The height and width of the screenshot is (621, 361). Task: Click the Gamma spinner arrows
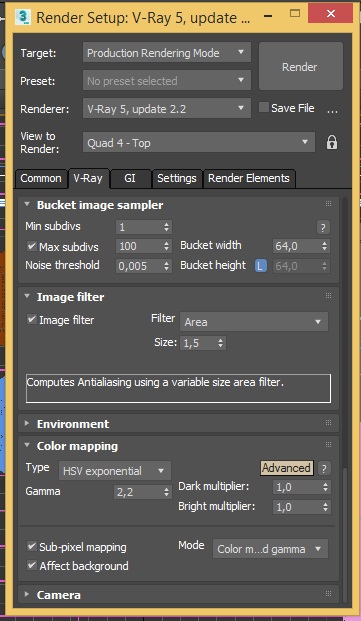[x=167, y=493]
